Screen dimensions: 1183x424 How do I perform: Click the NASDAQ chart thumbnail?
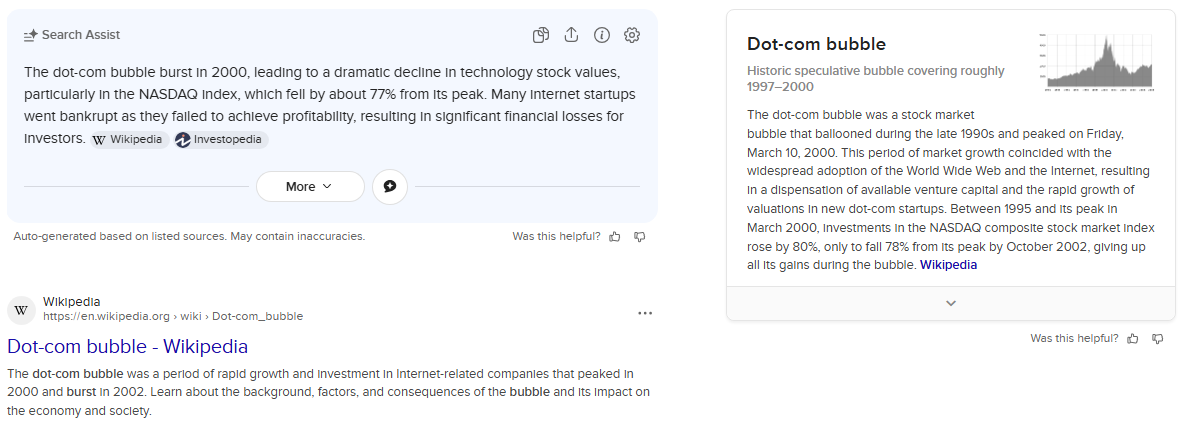[x=1096, y=62]
